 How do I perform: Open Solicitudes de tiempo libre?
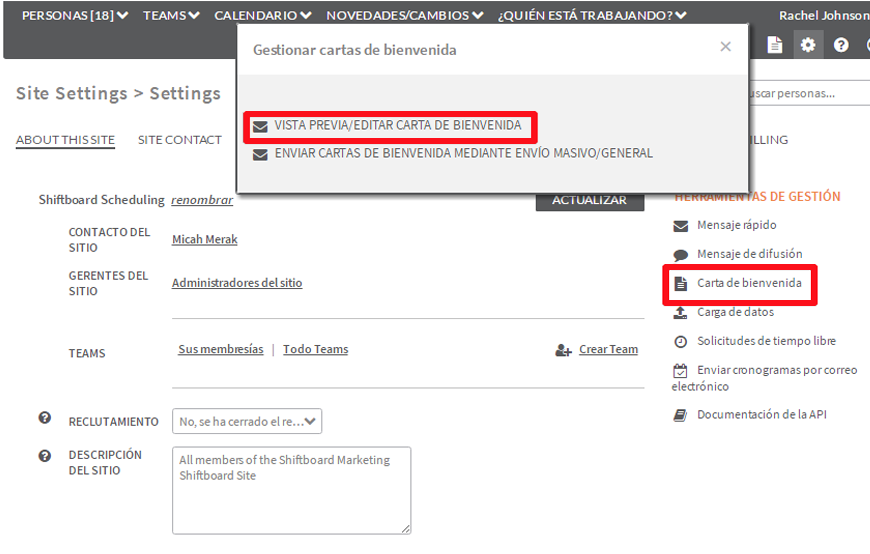[766, 341]
